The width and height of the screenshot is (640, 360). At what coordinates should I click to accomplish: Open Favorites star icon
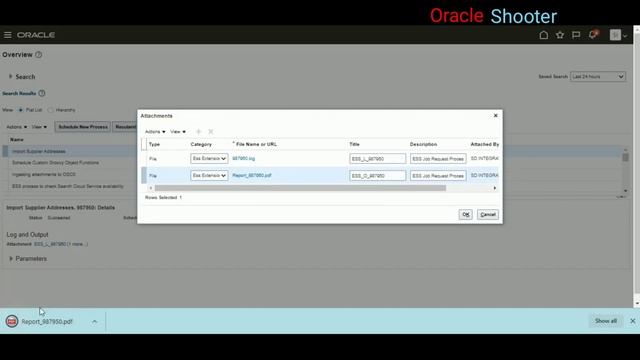click(560, 35)
